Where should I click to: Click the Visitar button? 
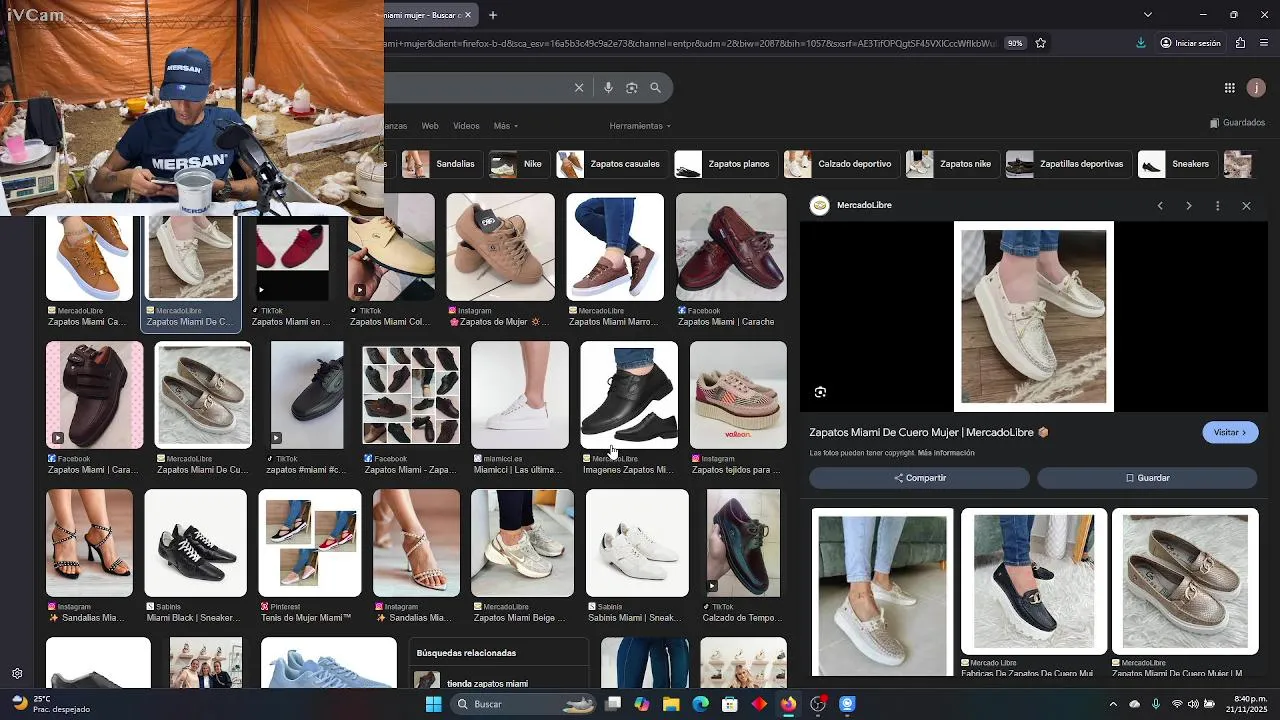1230,433
